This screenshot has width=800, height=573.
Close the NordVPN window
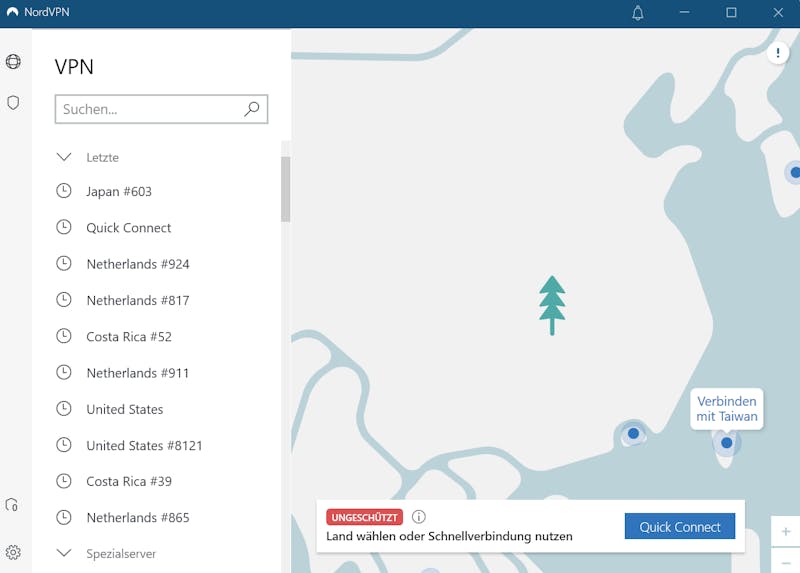point(778,12)
